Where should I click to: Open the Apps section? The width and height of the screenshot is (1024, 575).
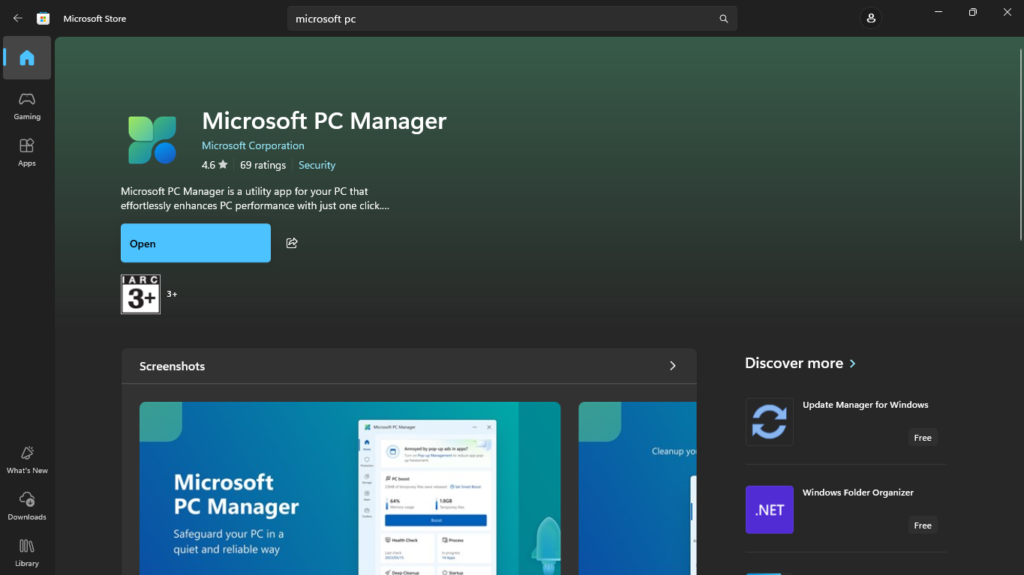(27, 152)
